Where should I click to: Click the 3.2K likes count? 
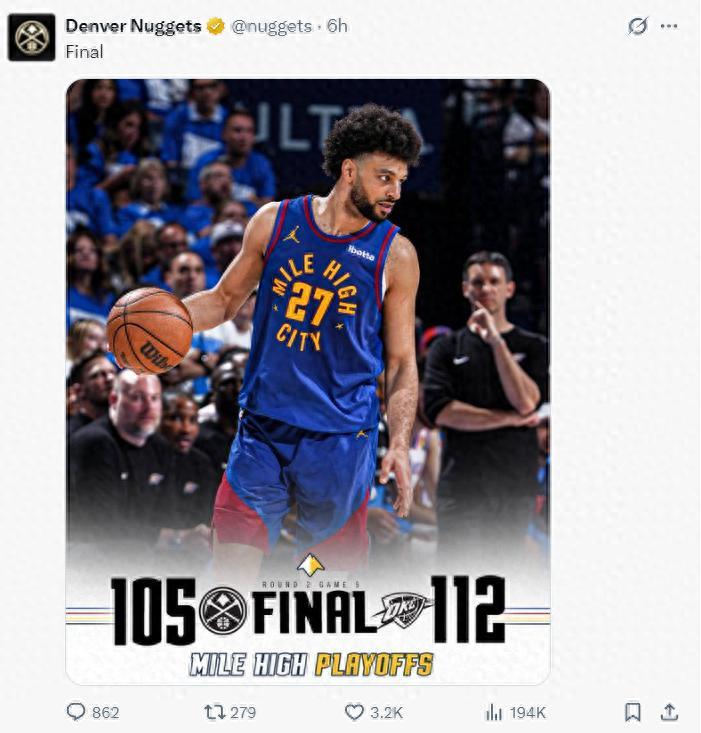click(x=386, y=712)
